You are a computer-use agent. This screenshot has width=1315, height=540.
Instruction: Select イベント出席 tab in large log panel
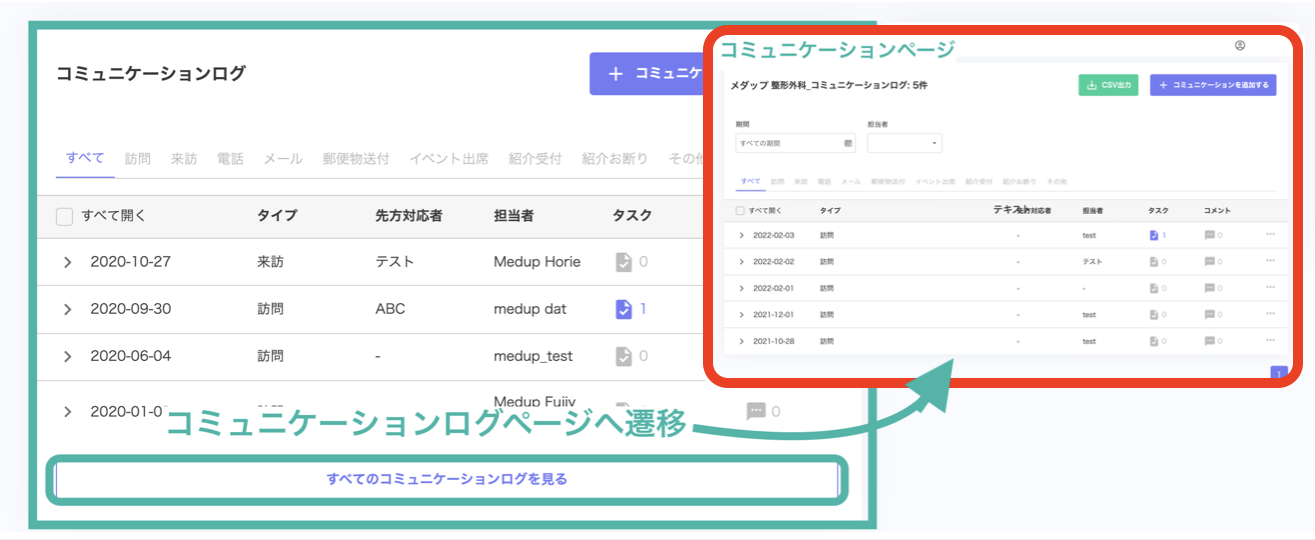(x=449, y=158)
